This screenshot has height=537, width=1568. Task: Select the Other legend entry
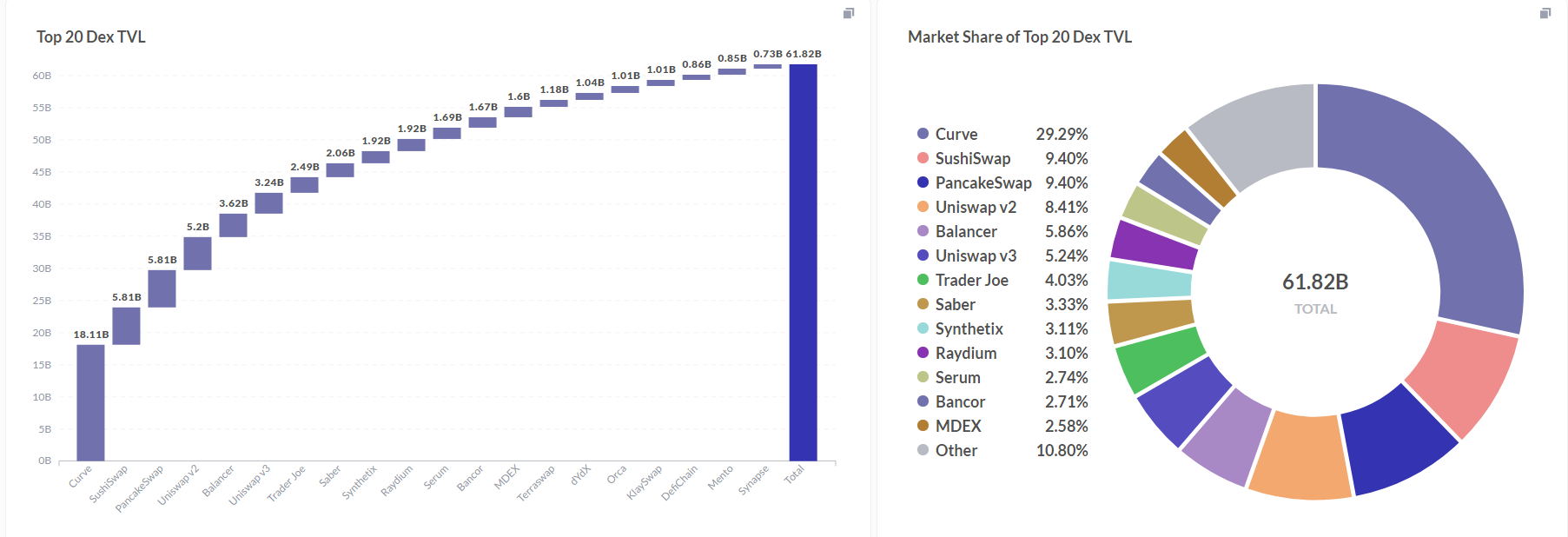click(956, 450)
